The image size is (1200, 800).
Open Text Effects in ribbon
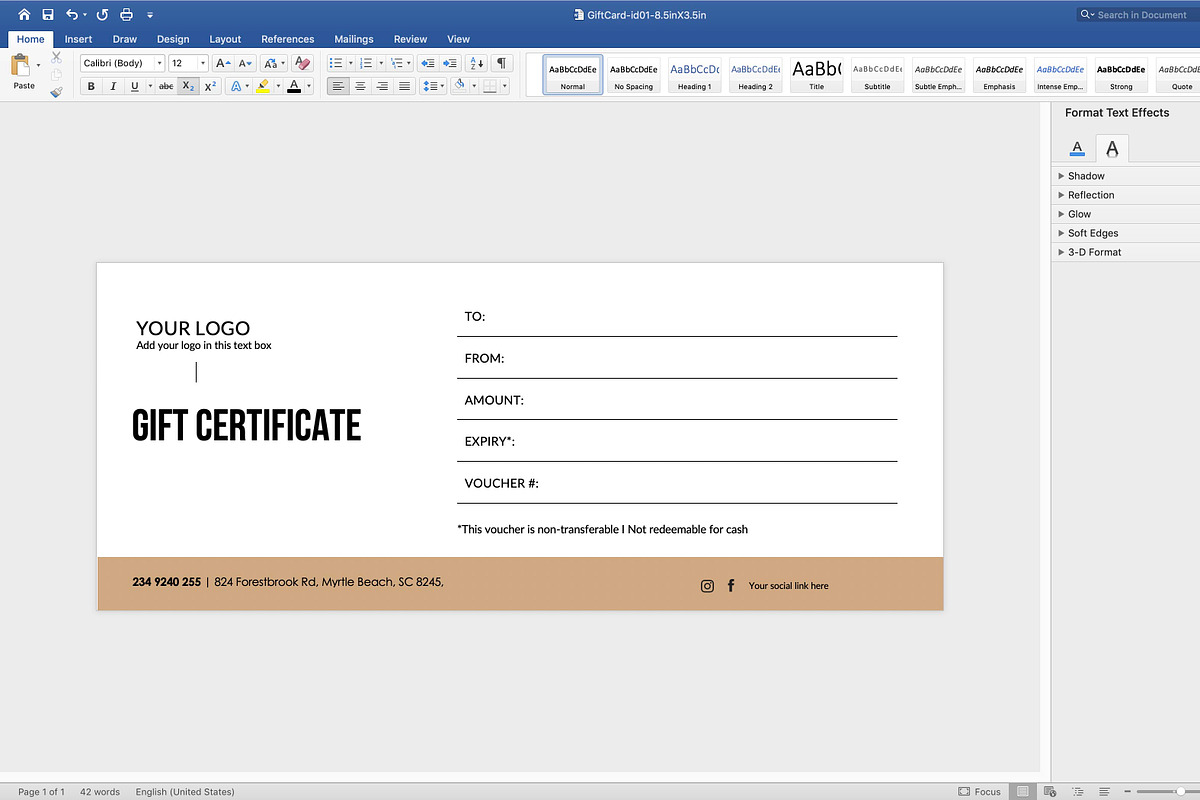tap(236, 87)
